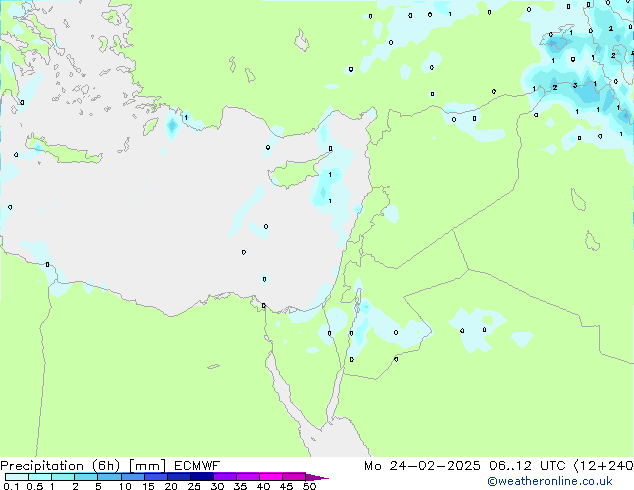Screen dimensions: 634x490
Task: Click the '10' legend scale value
Action: [x=125, y=486]
